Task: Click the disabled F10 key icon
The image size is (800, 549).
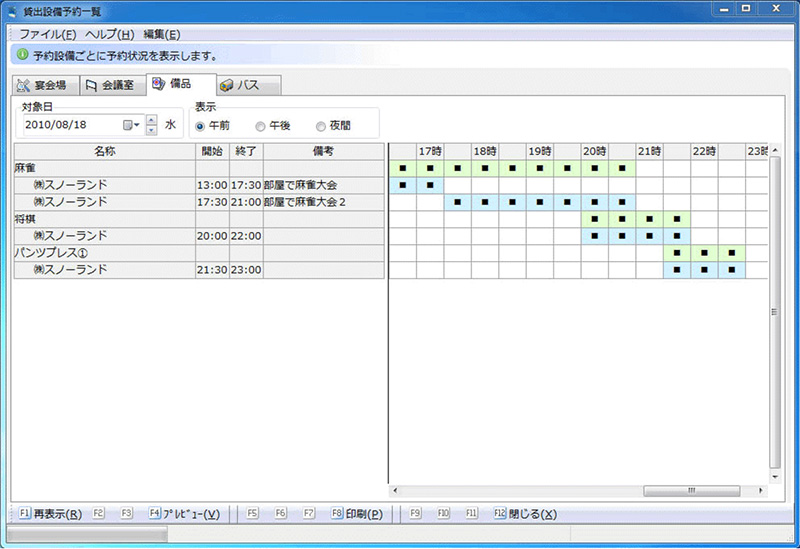Action: (x=443, y=513)
